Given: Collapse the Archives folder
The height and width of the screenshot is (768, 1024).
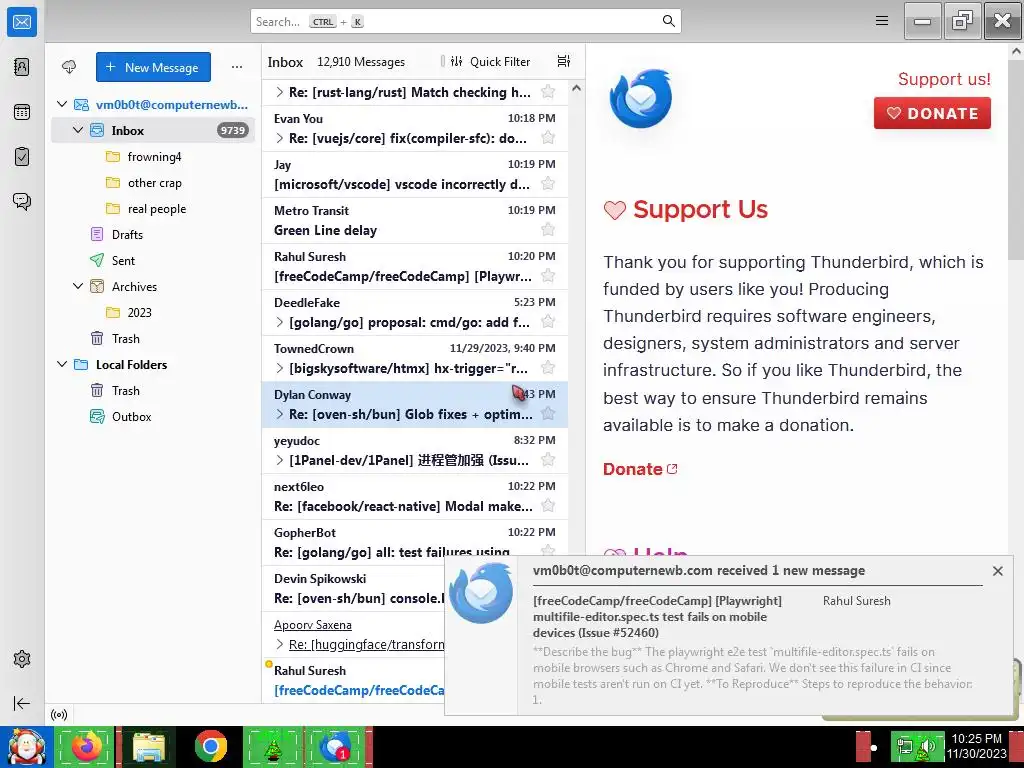Looking at the screenshot, I should pyautogui.click(x=78, y=286).
